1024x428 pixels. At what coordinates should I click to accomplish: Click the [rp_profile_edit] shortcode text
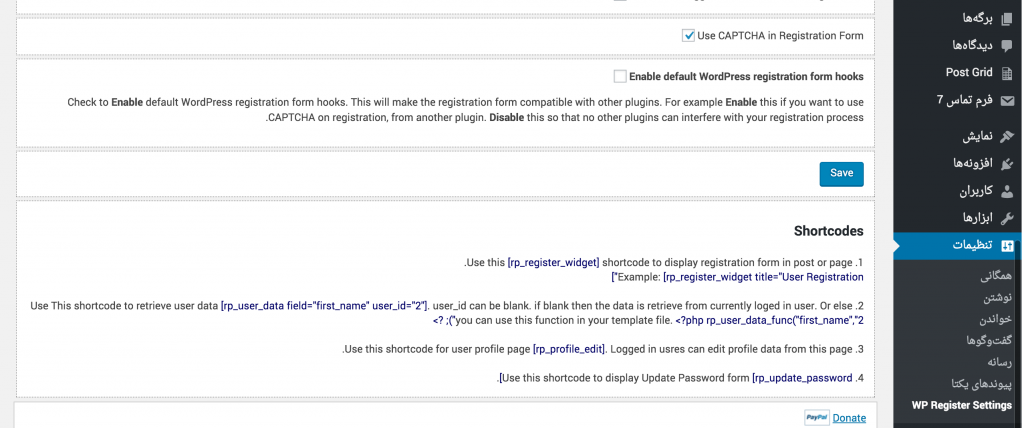569,350
